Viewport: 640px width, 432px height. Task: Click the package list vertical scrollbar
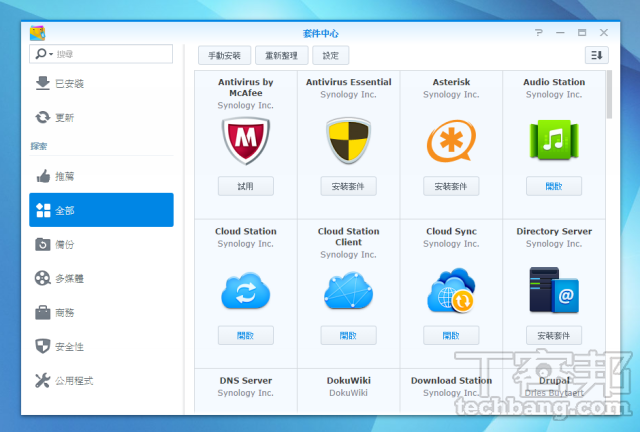(610, 100)
